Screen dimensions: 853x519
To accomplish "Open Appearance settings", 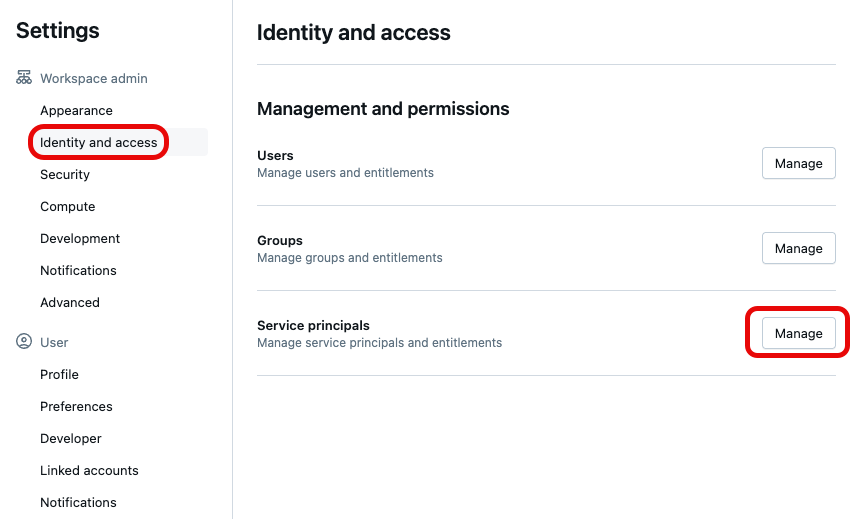I will [76, 110].
